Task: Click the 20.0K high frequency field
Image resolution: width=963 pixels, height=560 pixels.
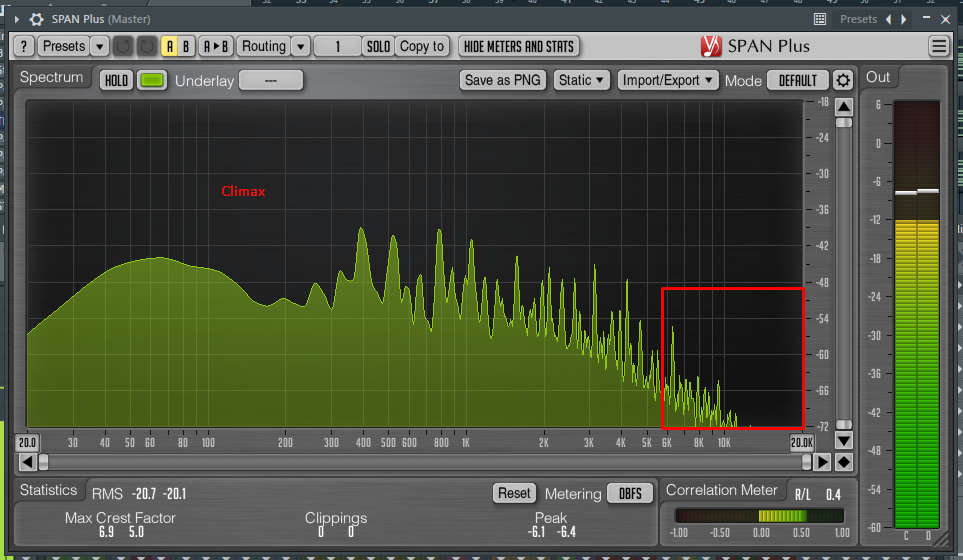Action: point(801,442)
